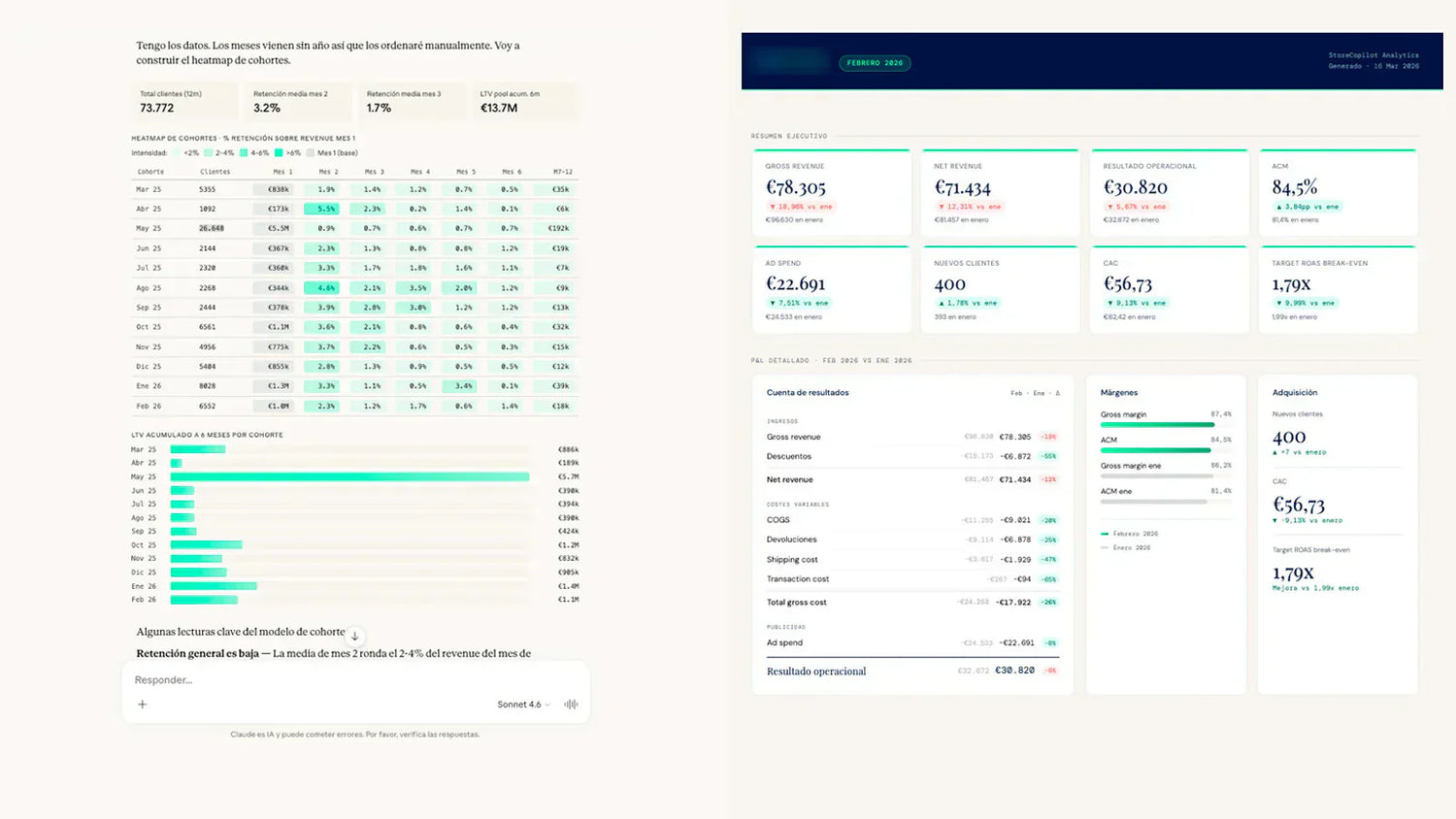Open the Sonnet 4.6 model selector

(523, 704)
